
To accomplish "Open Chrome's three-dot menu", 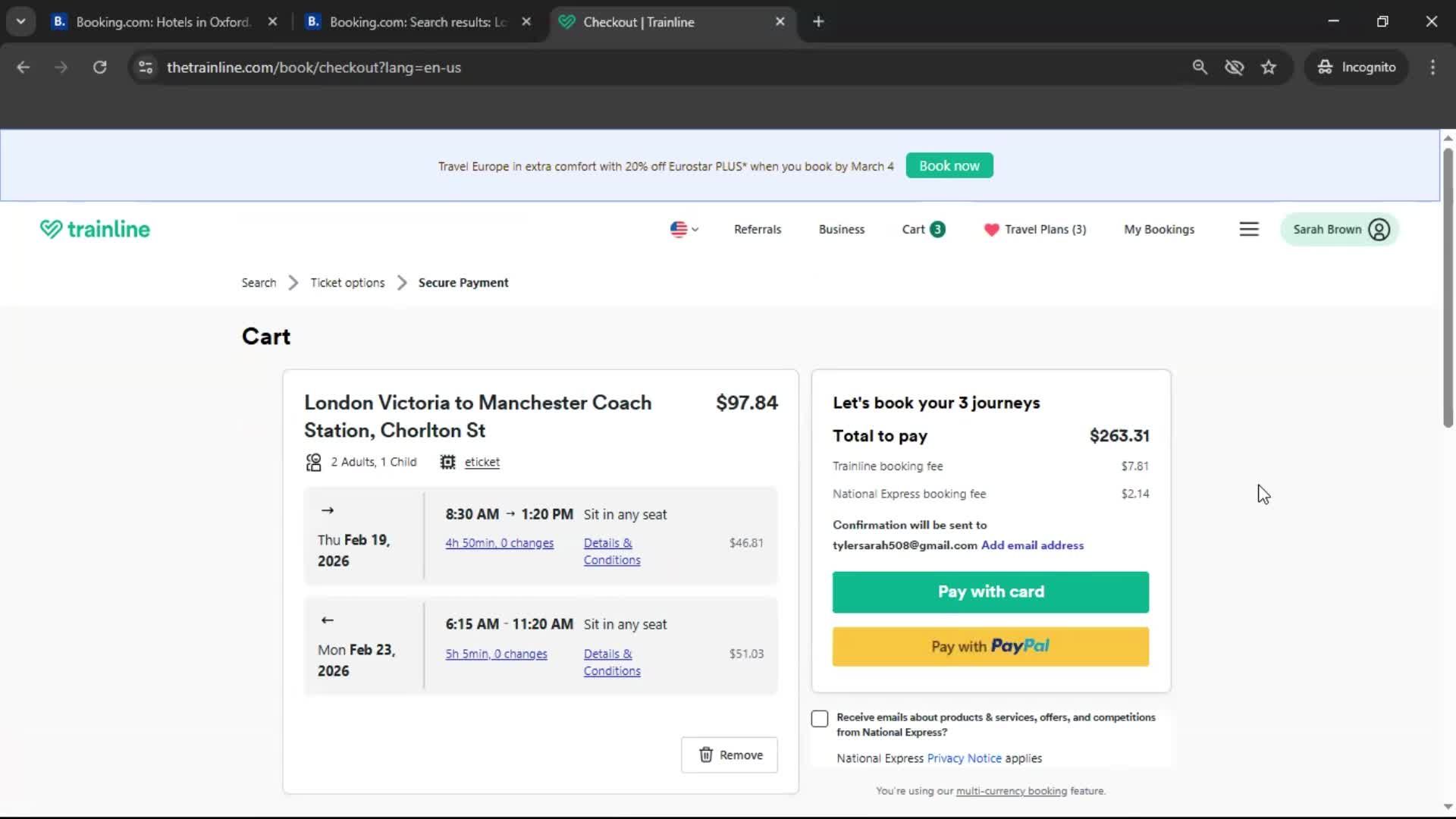I will (1432, 67).
